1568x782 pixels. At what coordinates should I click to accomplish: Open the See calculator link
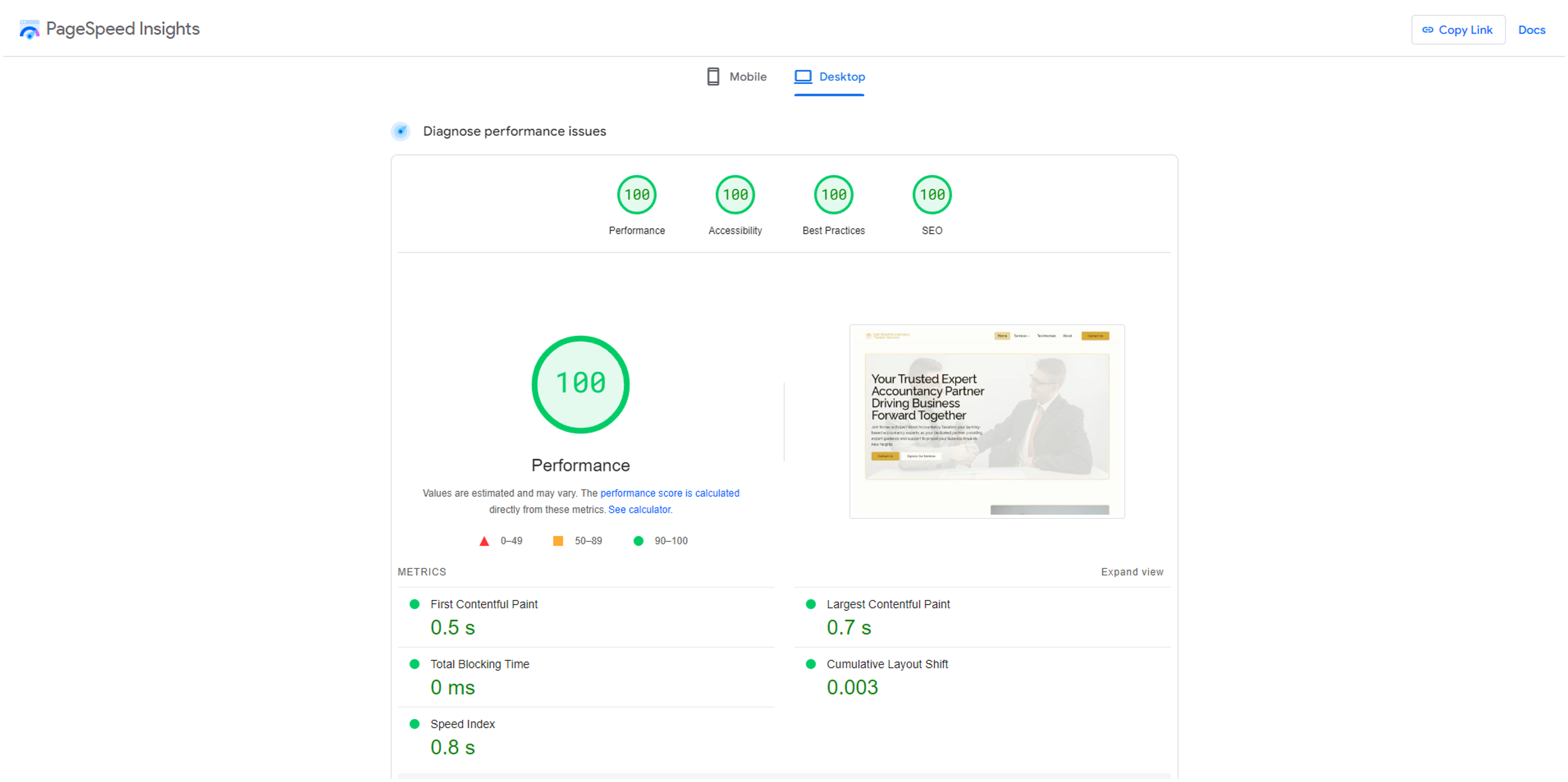tap(640, 509)
